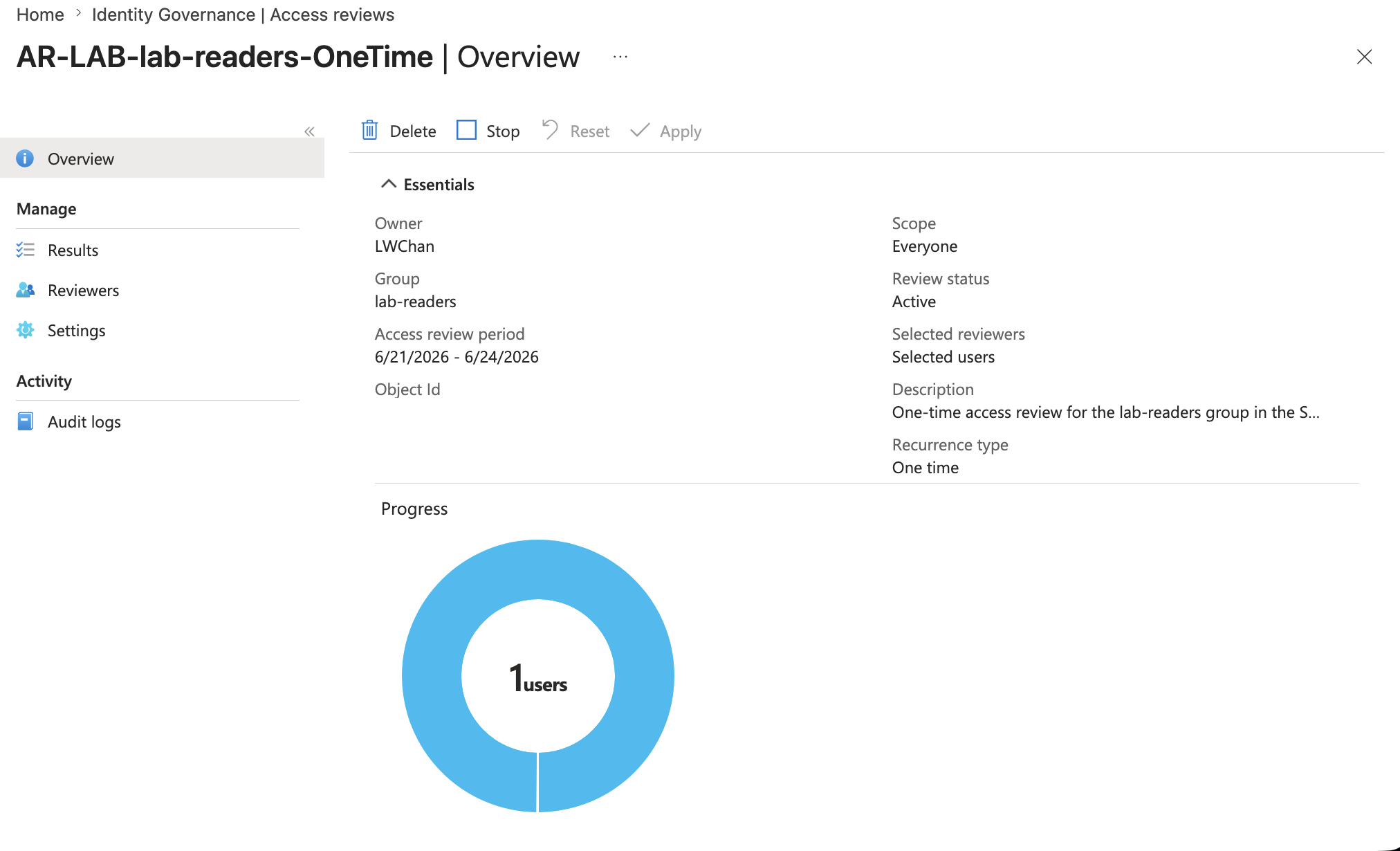Click the Reset button label
The width and height of the screenshot is (1400, 851).
(590, 131)
